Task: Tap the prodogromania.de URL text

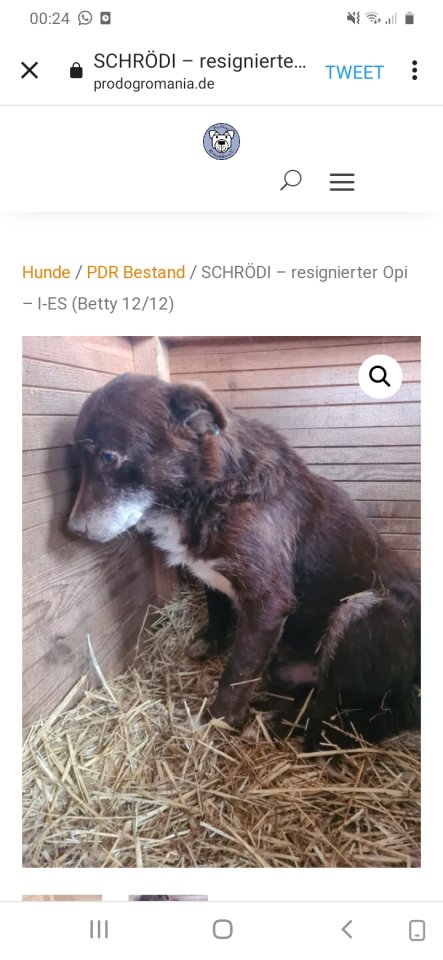Action: pyautogui.click(x=154, y=84)
